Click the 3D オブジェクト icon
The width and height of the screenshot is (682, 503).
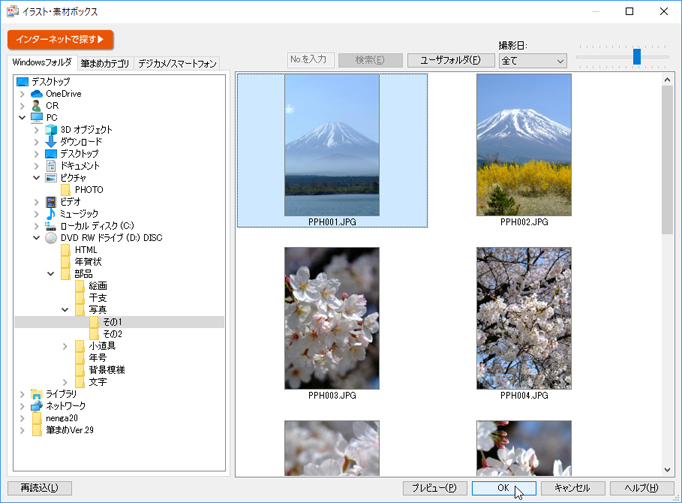[x=51, y=130]
